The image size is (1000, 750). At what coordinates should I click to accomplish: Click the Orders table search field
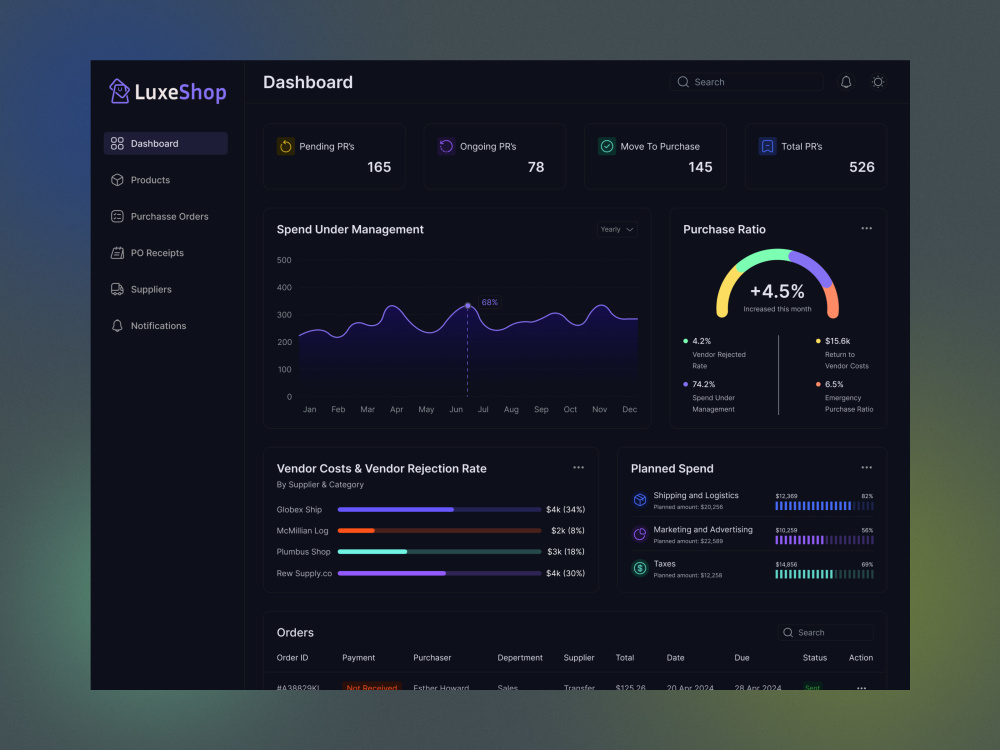[825, 633]
